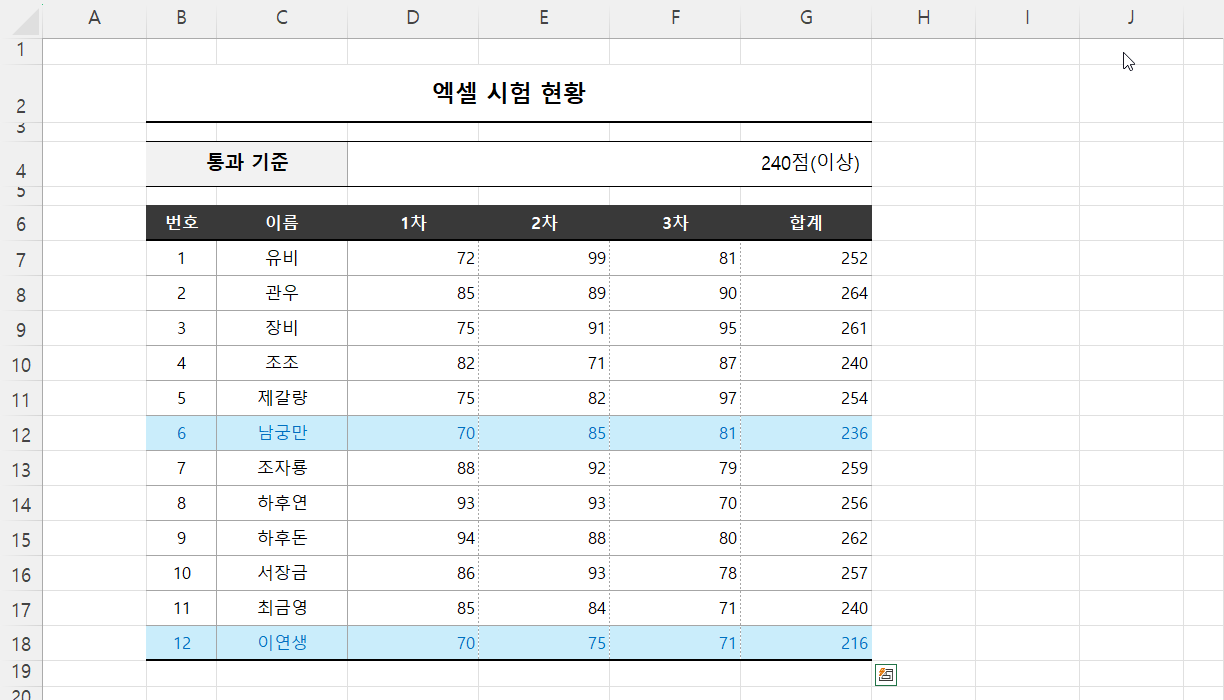1224x700 pixels.
Task: Click the 2차 score 99 for 유비
Action: (x=544, y=258)
